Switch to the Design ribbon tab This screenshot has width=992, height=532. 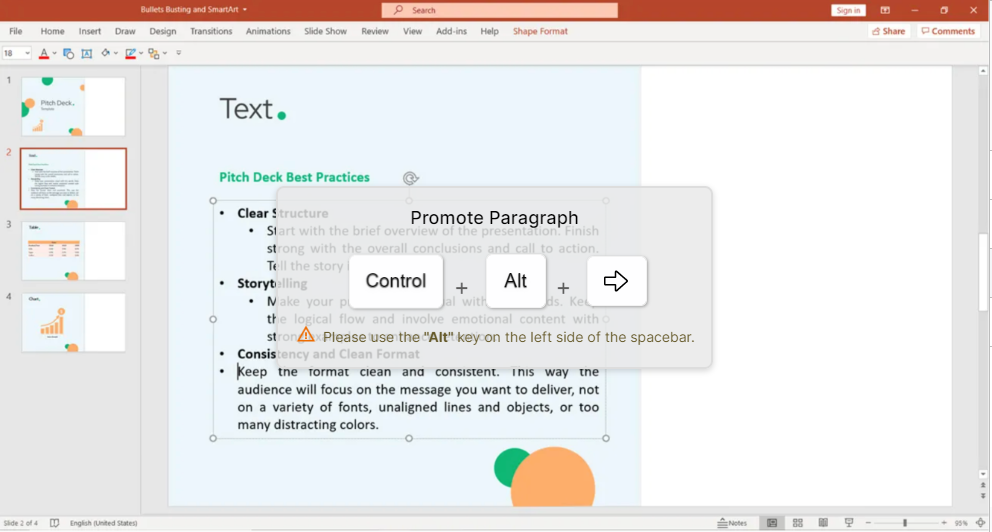163,31
